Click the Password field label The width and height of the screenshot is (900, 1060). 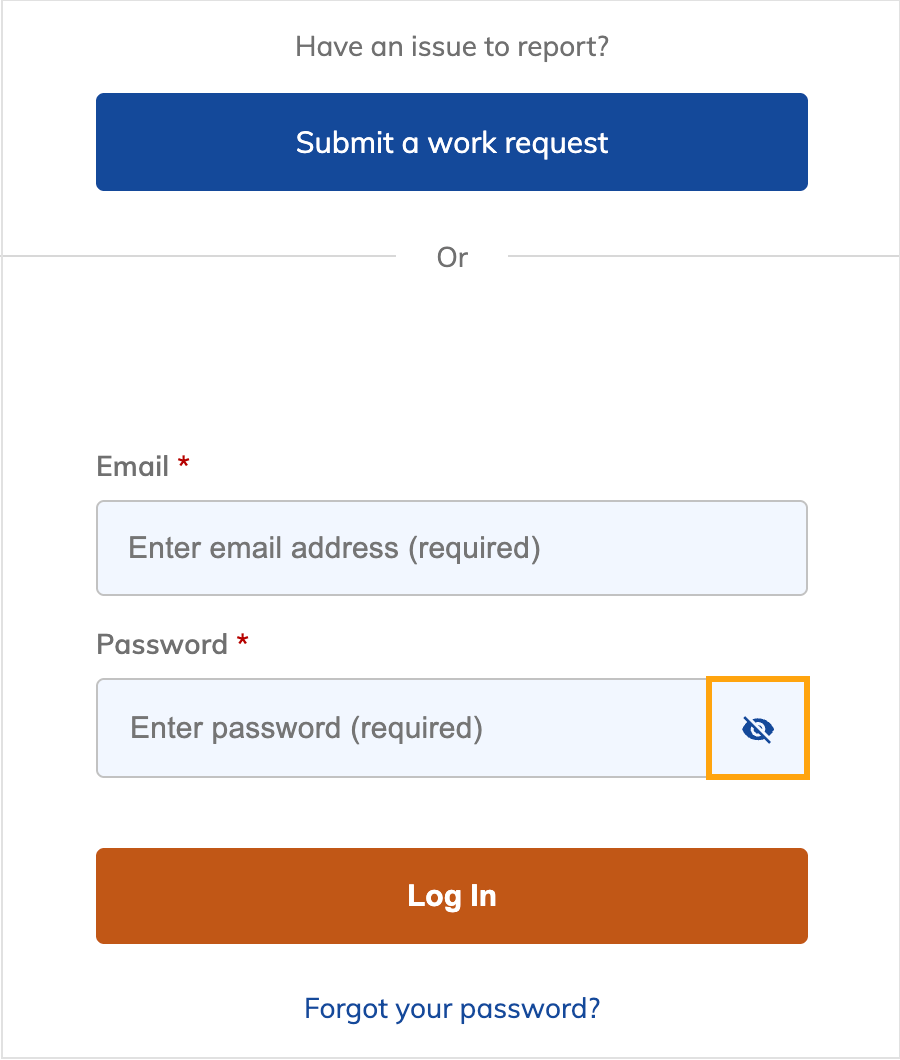coord(163,645)
